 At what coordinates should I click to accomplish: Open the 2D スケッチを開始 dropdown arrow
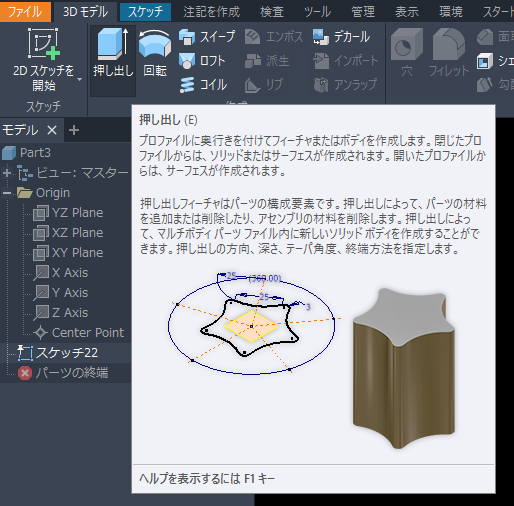tap(79, 79)
